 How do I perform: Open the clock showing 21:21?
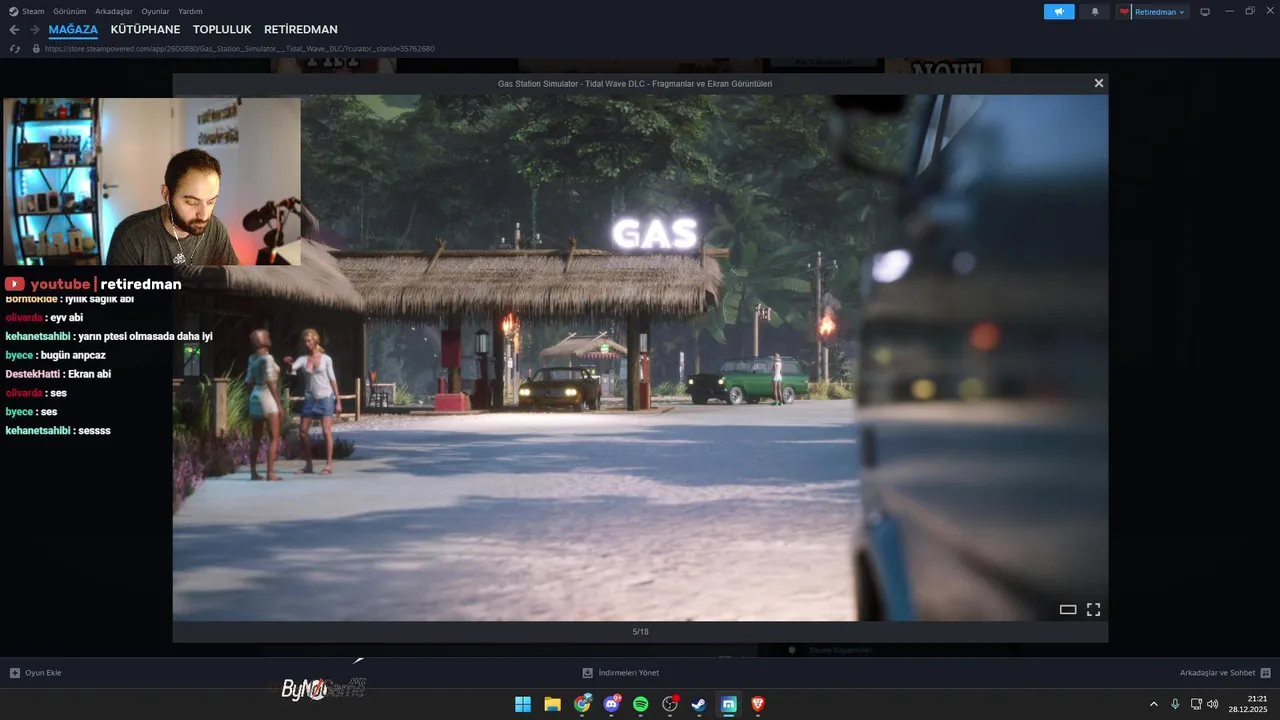tap(1248, 704)
